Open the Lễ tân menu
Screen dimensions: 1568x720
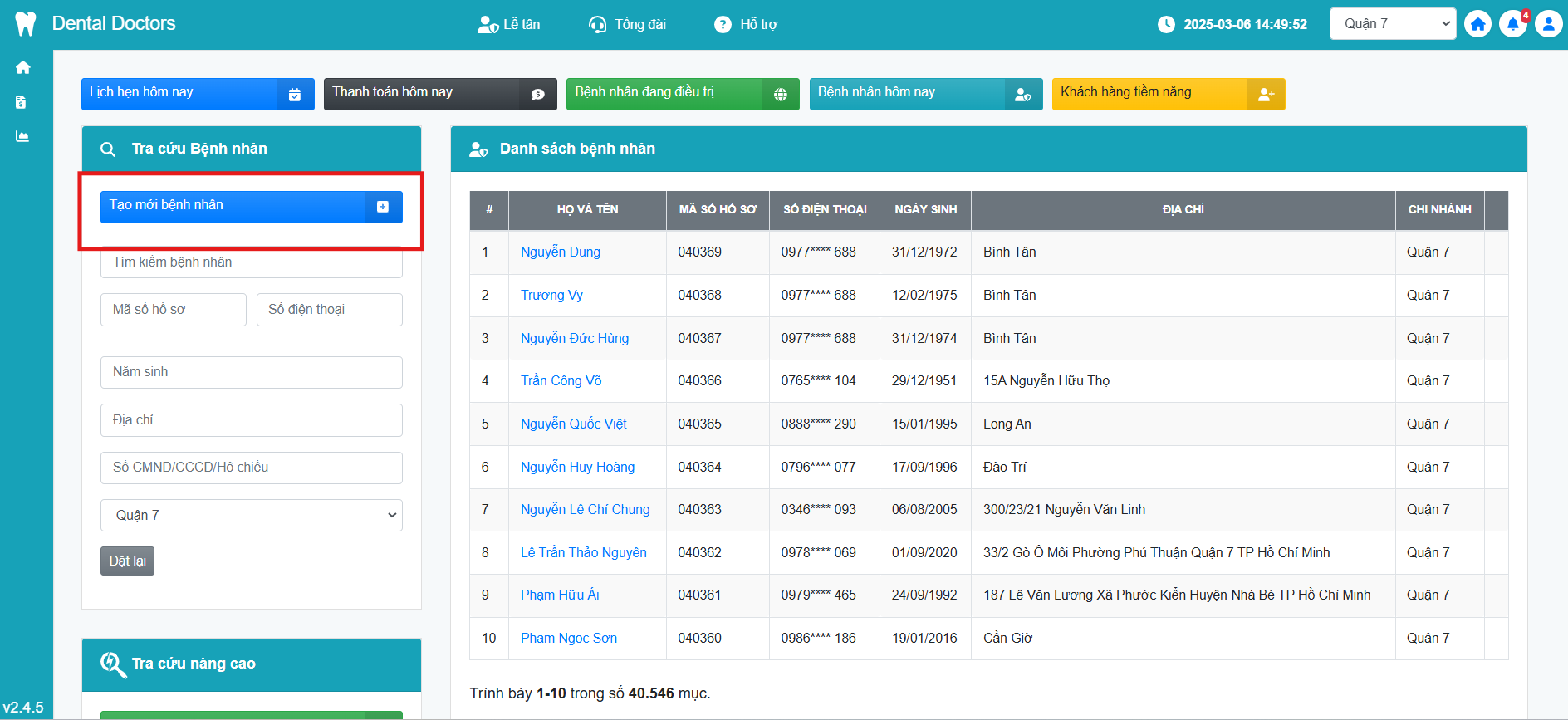[509, 25]
